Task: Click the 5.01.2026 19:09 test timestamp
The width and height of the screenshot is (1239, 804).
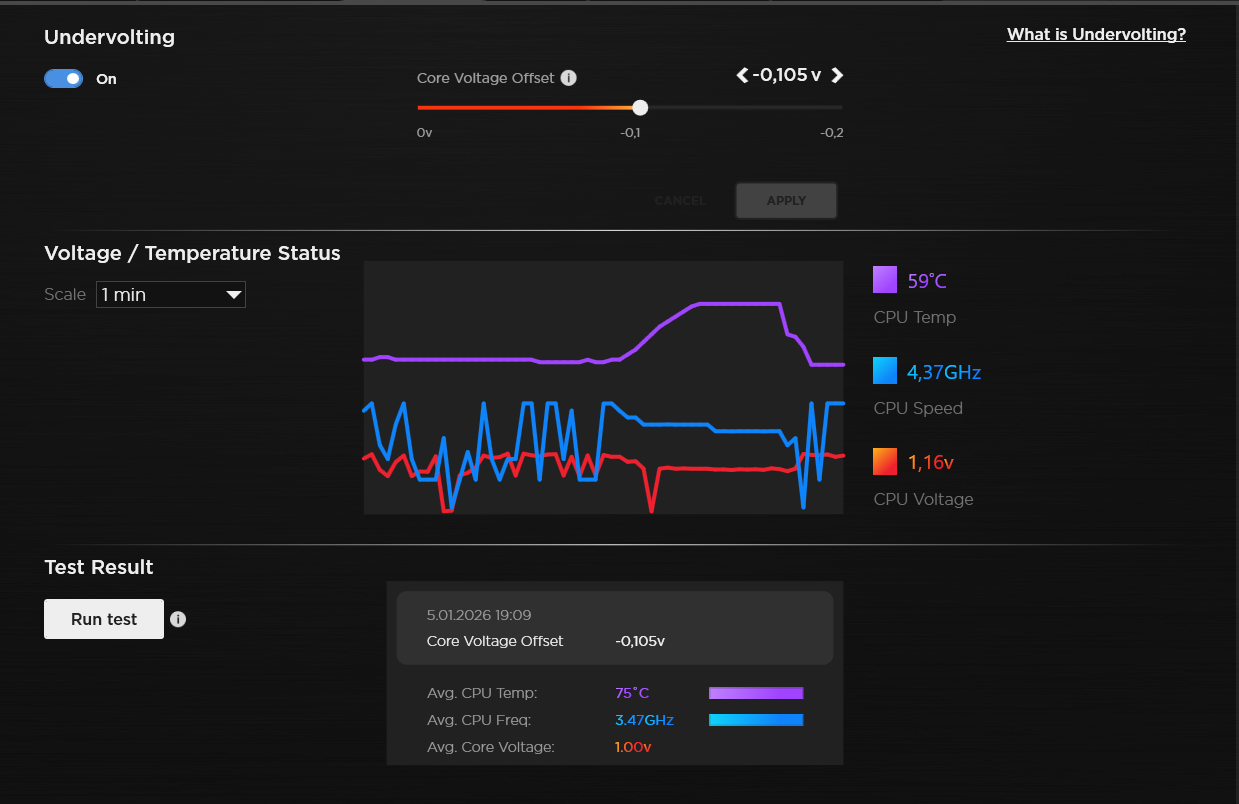Action: point(479,615)
